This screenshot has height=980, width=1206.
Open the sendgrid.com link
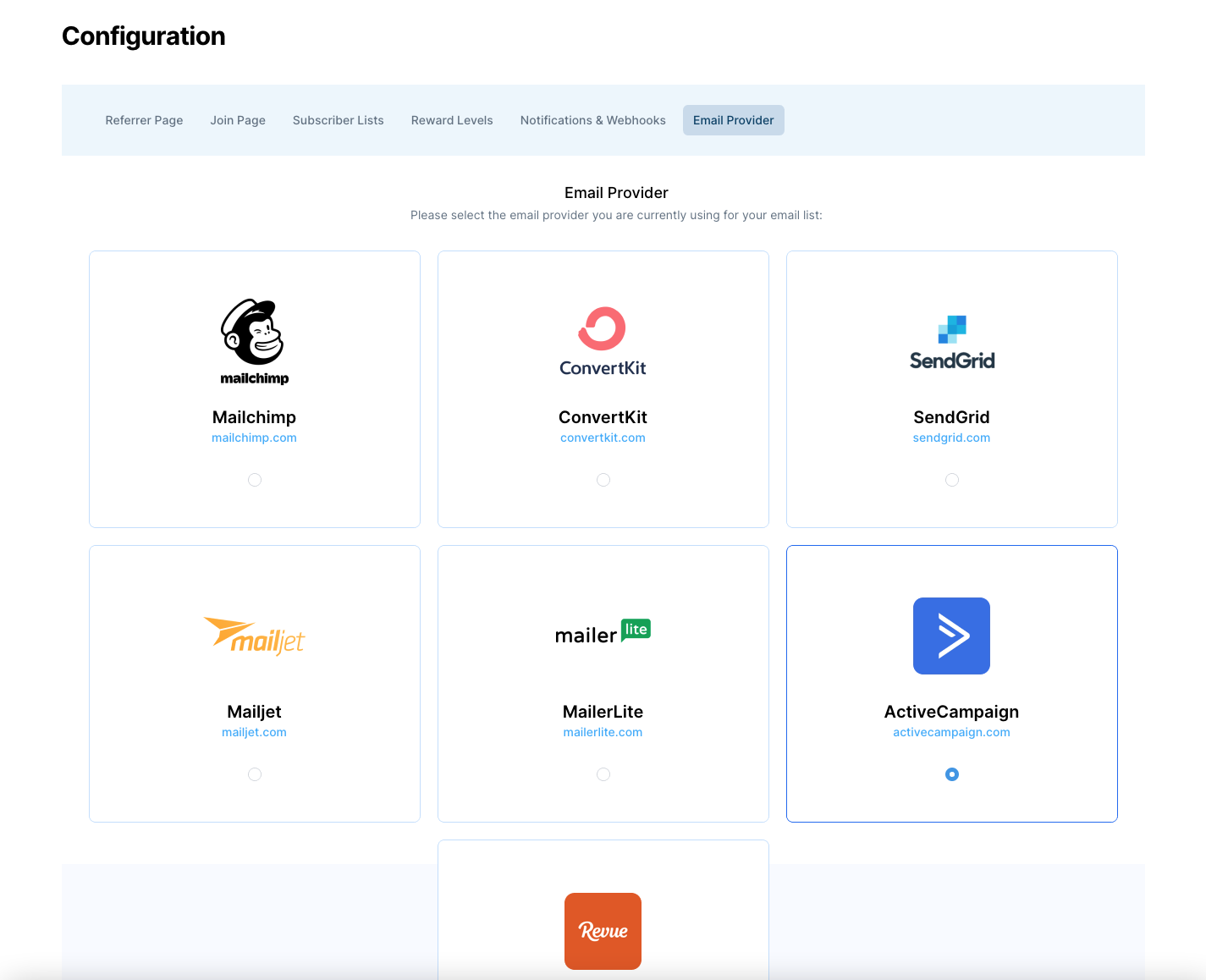[951, 438]
